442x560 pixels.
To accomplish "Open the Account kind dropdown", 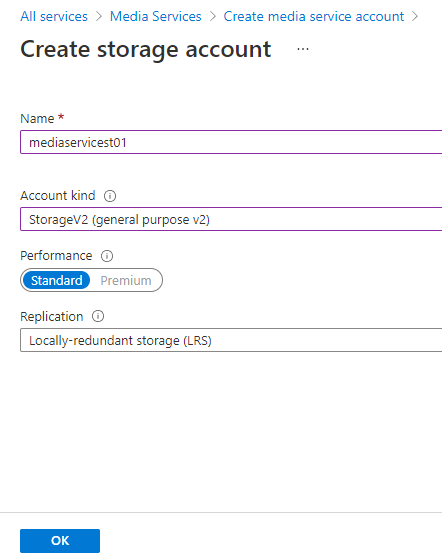I will coord(231,219).
